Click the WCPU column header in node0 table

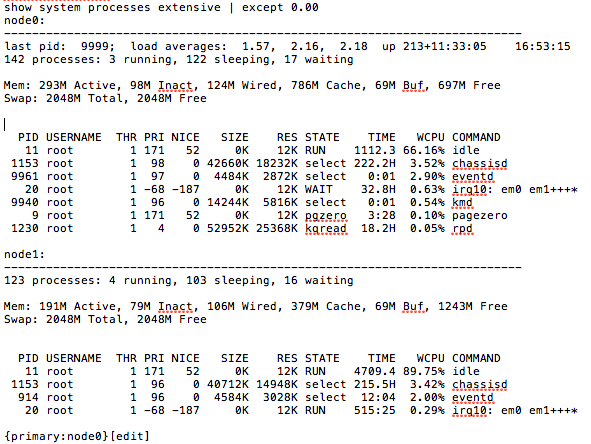pos(430,137)
